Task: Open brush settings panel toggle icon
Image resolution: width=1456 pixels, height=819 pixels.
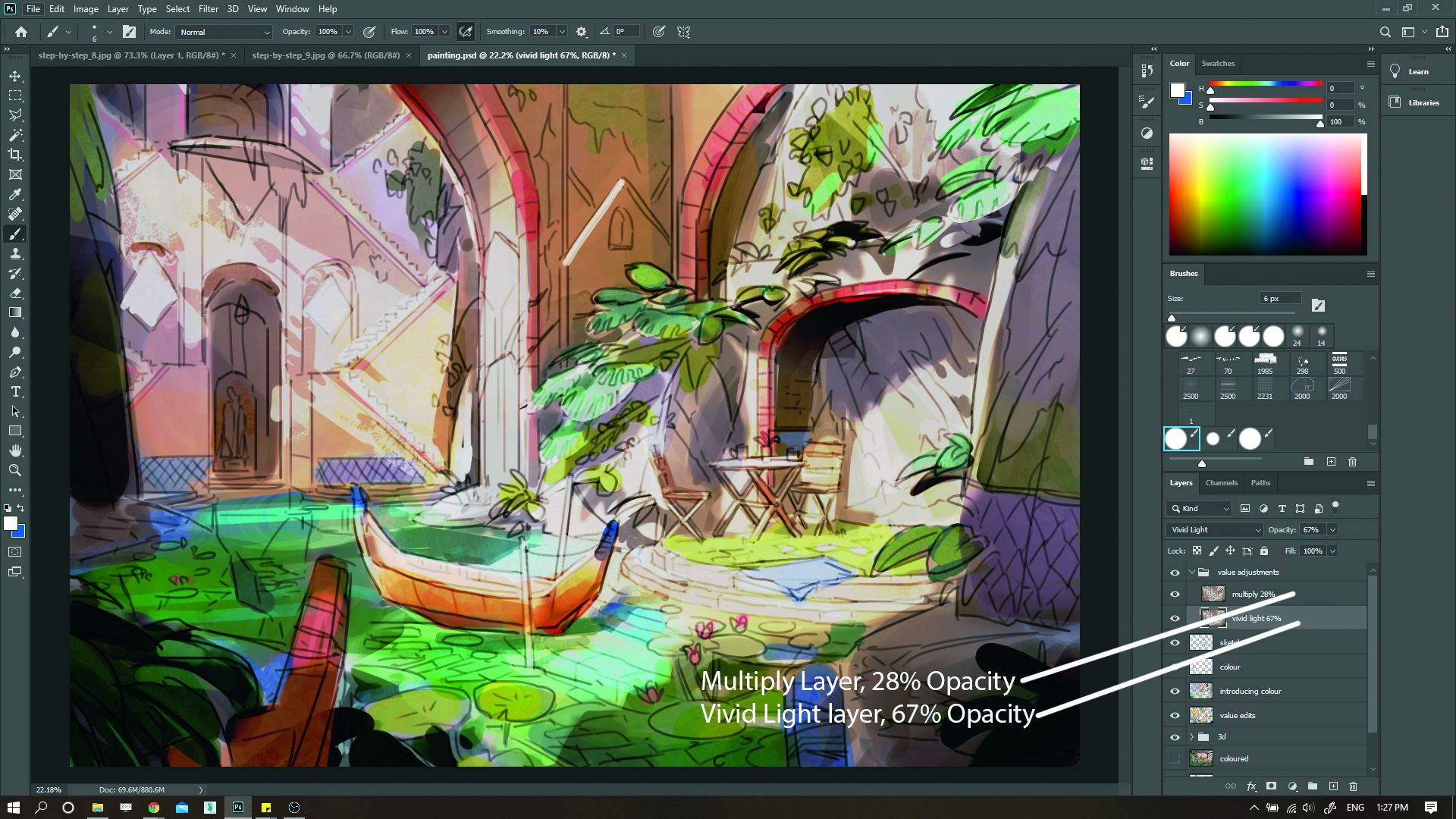Action: click(x=130, y=32)
